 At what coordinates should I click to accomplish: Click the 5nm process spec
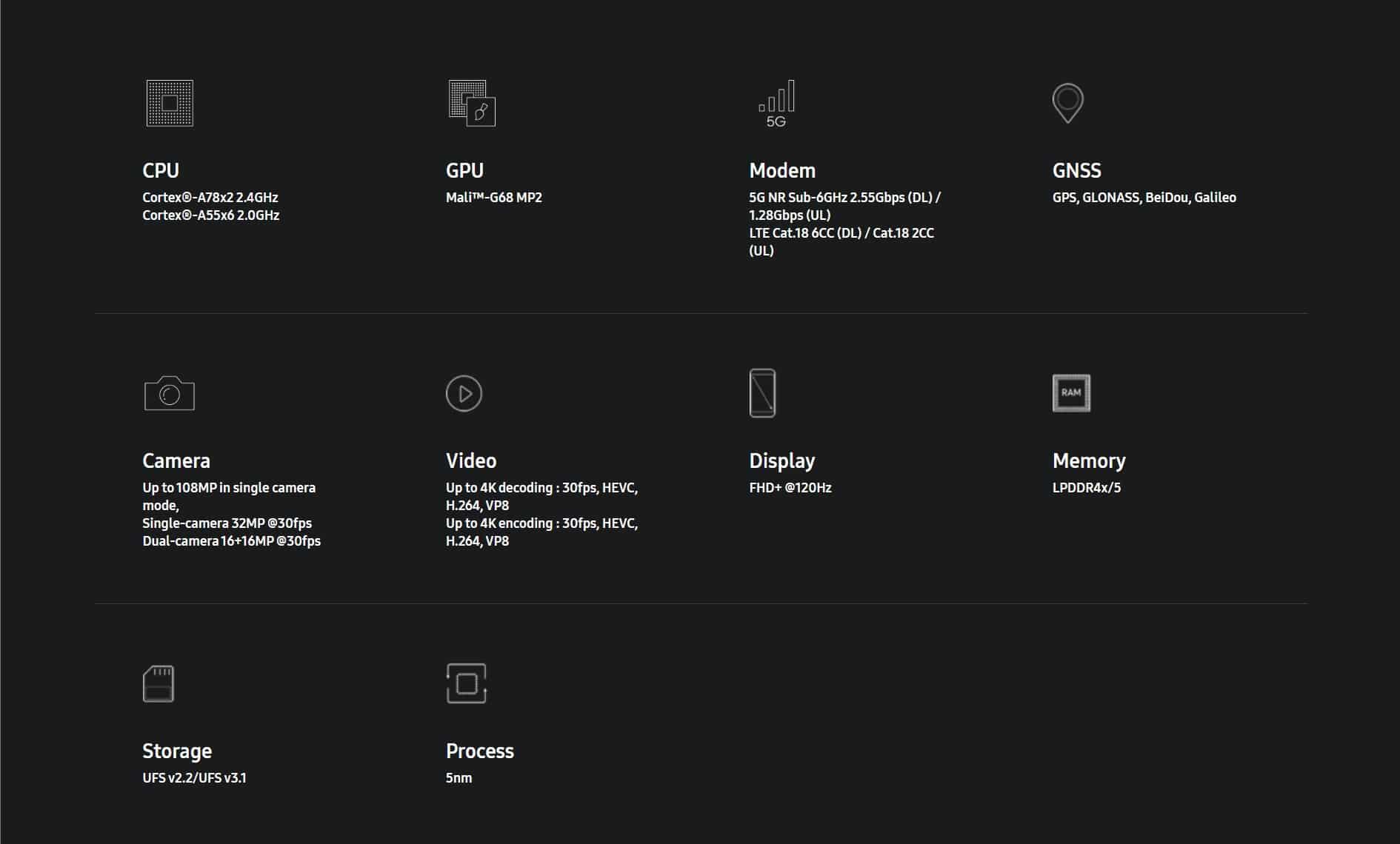pos(459,778)
